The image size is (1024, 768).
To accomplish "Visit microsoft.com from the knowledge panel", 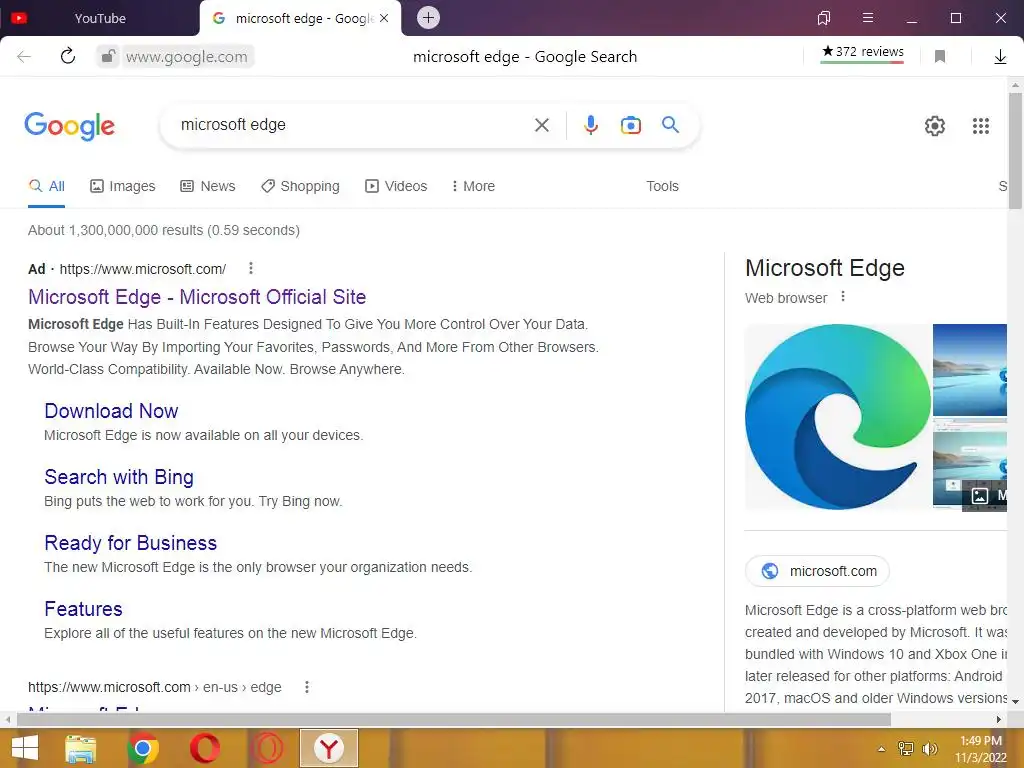I will [x=817, y=571].
